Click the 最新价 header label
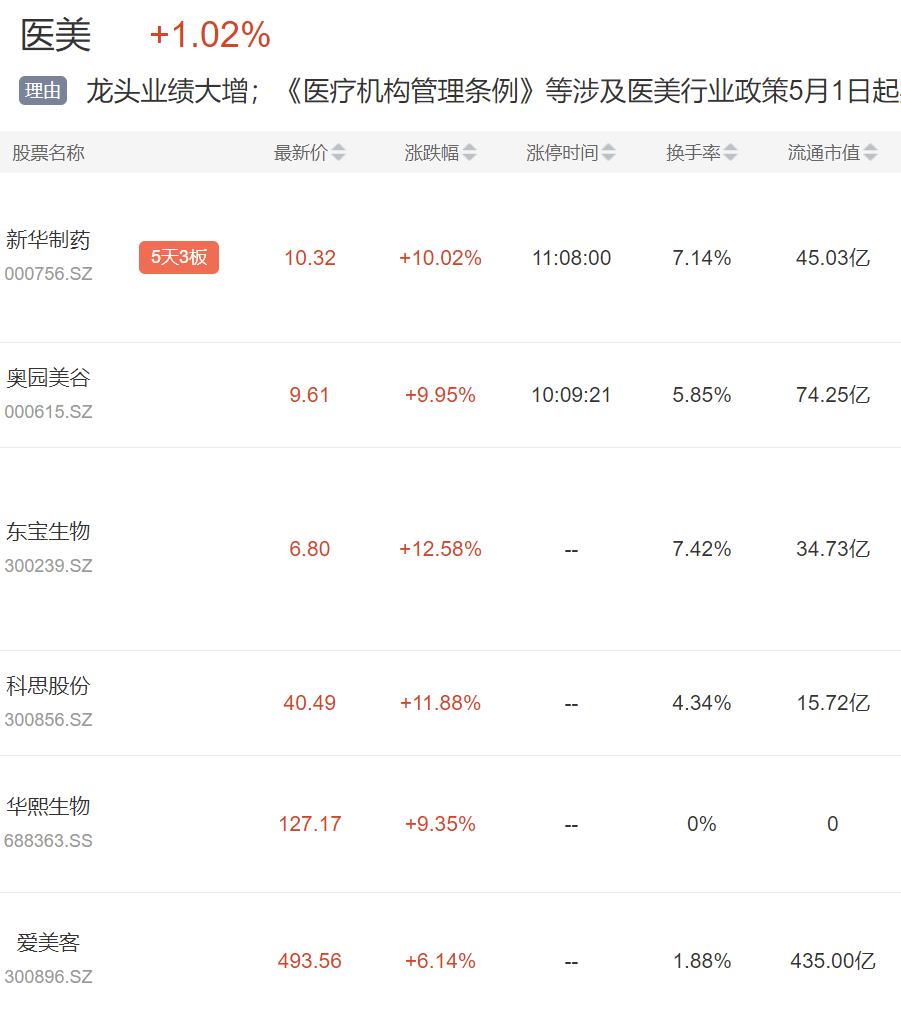Screen dimensions: 901x1010 tap(301, 153)
